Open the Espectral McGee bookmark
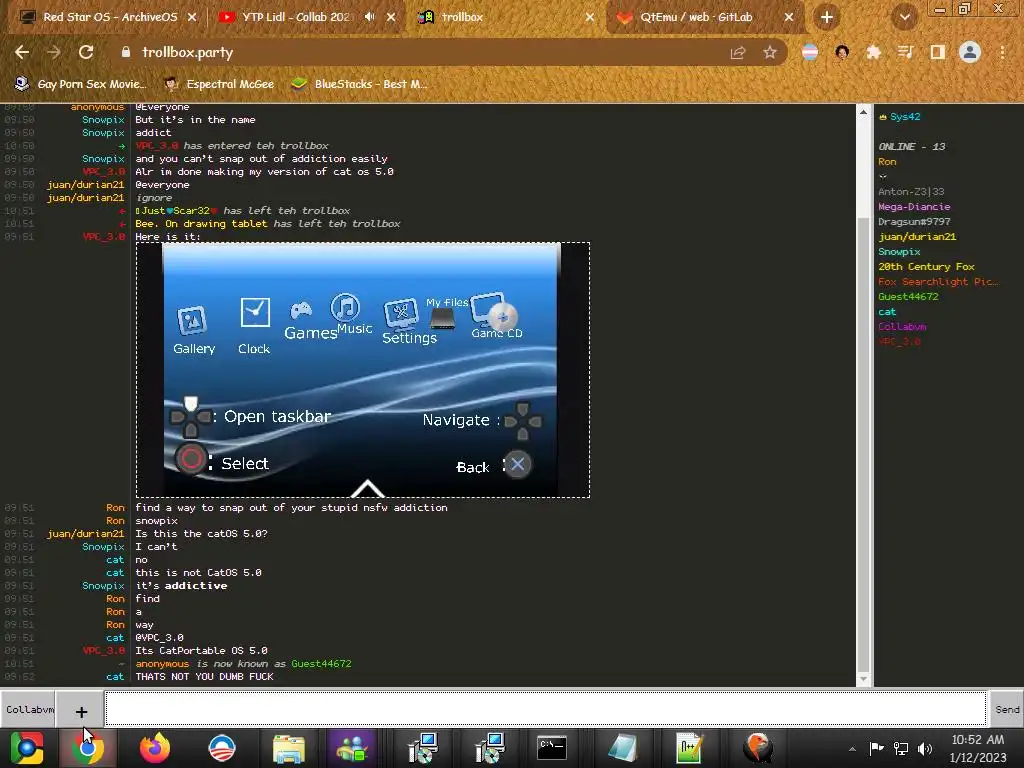 pos(221,84)
